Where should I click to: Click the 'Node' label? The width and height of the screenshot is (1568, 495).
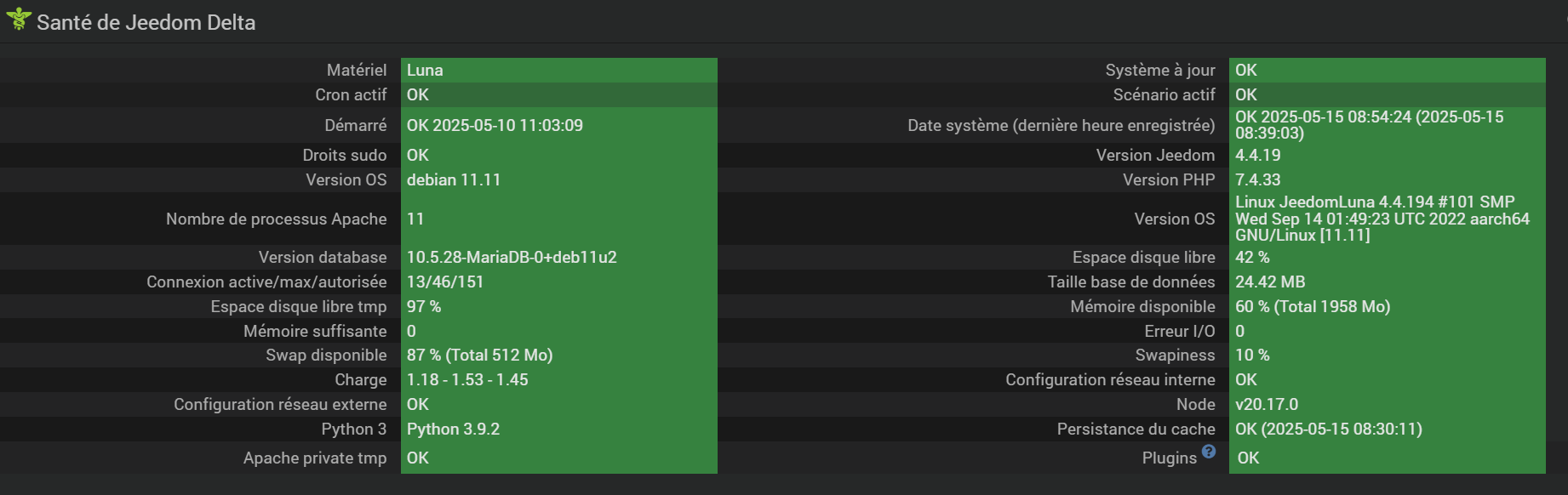pyautogui.click(x=1196, y=404)
